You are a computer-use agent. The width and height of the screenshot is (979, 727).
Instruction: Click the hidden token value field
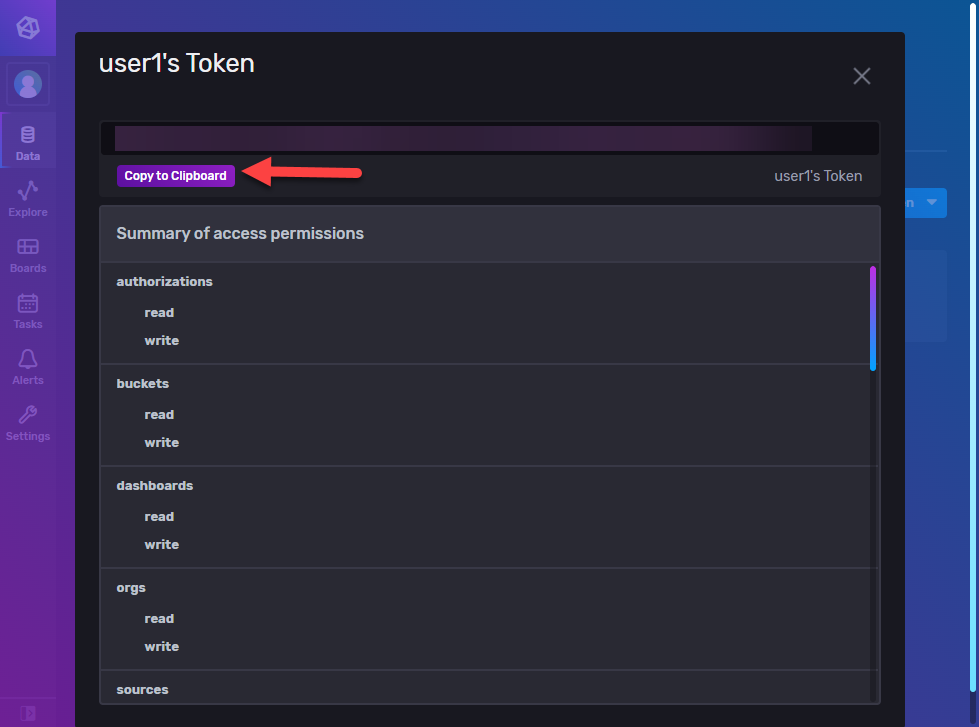coord(490,138)
